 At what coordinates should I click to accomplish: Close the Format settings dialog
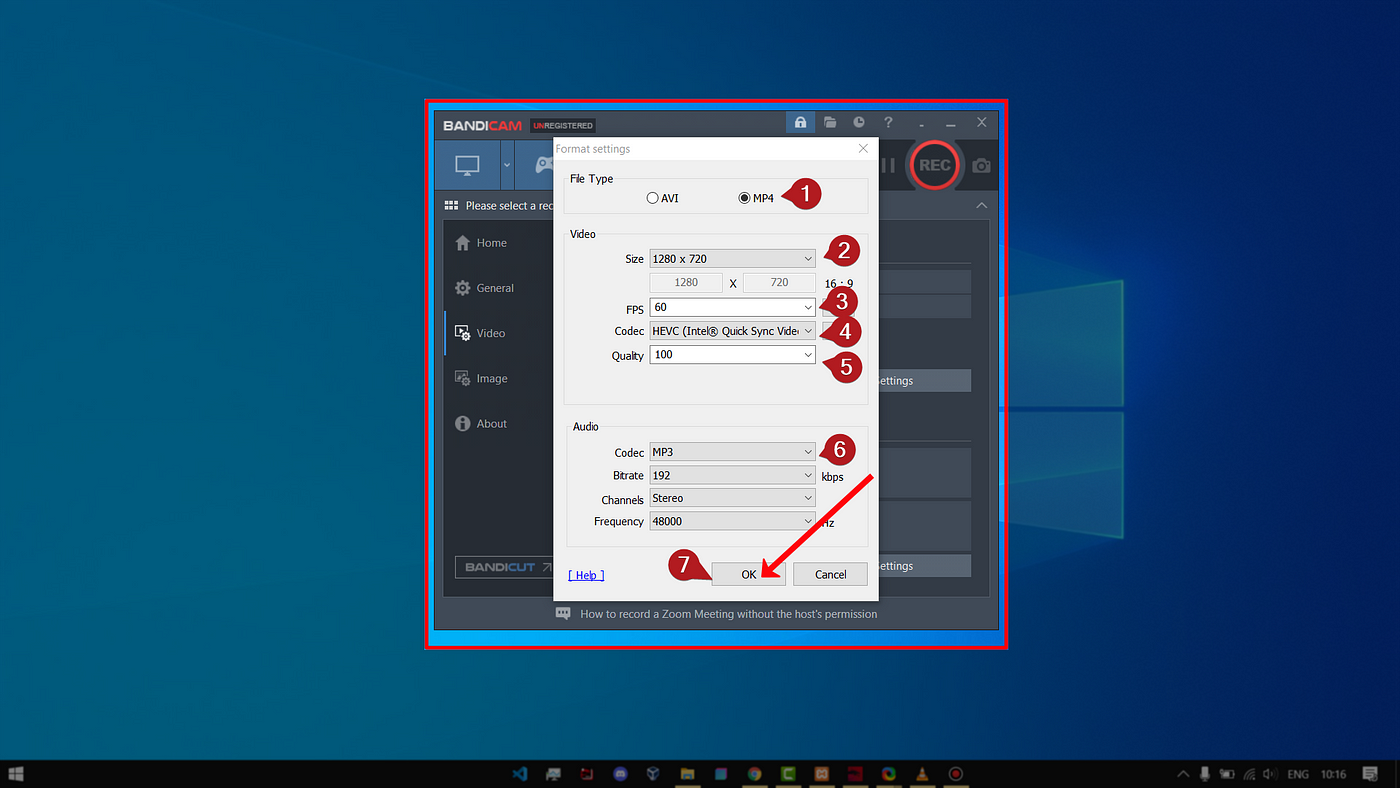pyautogui.click(x=864, y=148)
